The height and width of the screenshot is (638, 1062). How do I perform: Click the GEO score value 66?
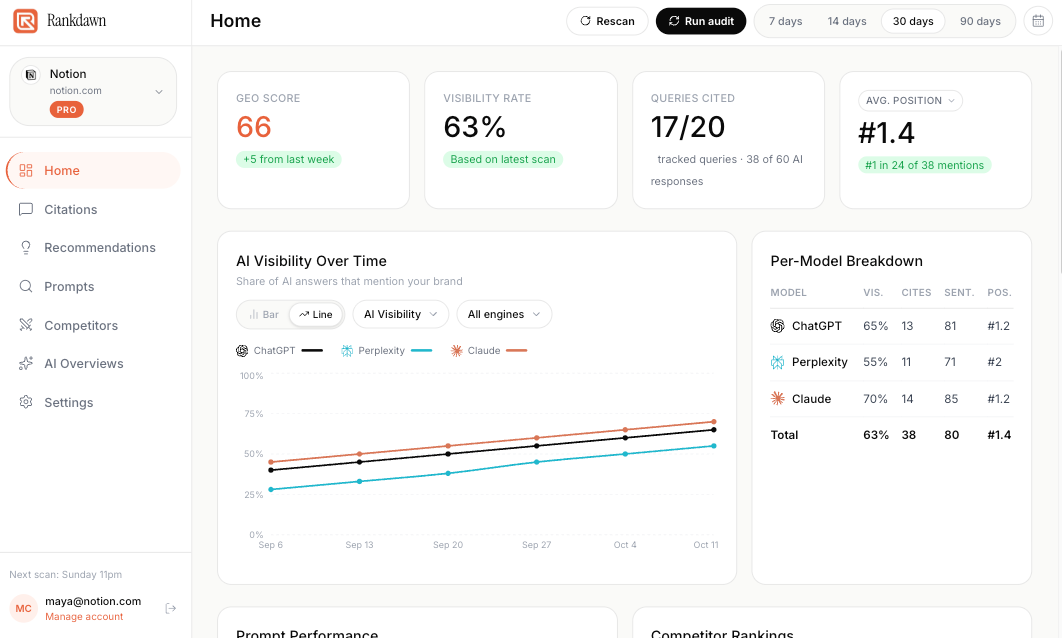tap(253, 127)
